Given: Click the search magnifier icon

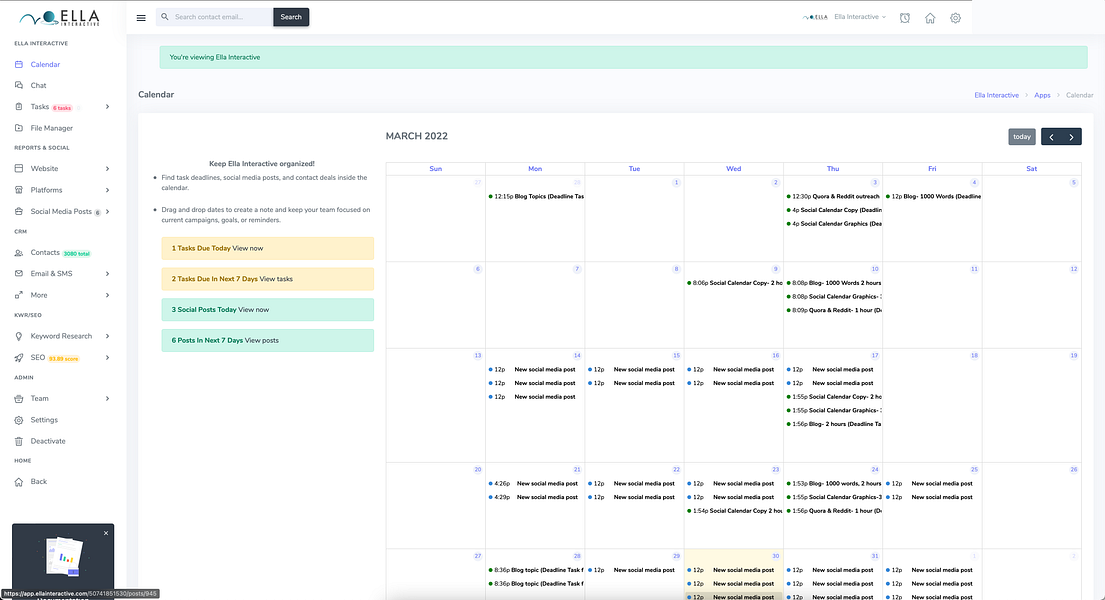Looking at the screenshot, I should coord(165,17).
